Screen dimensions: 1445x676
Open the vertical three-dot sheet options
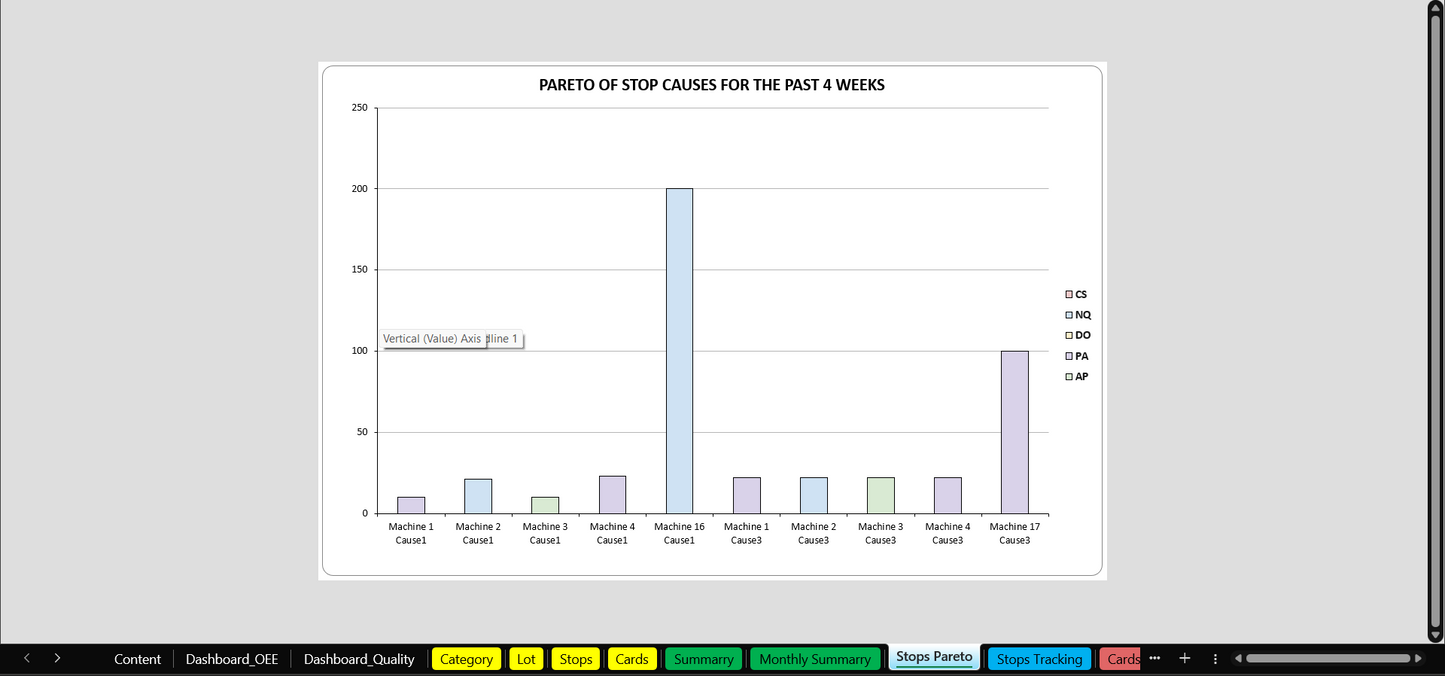(1215, 658)
